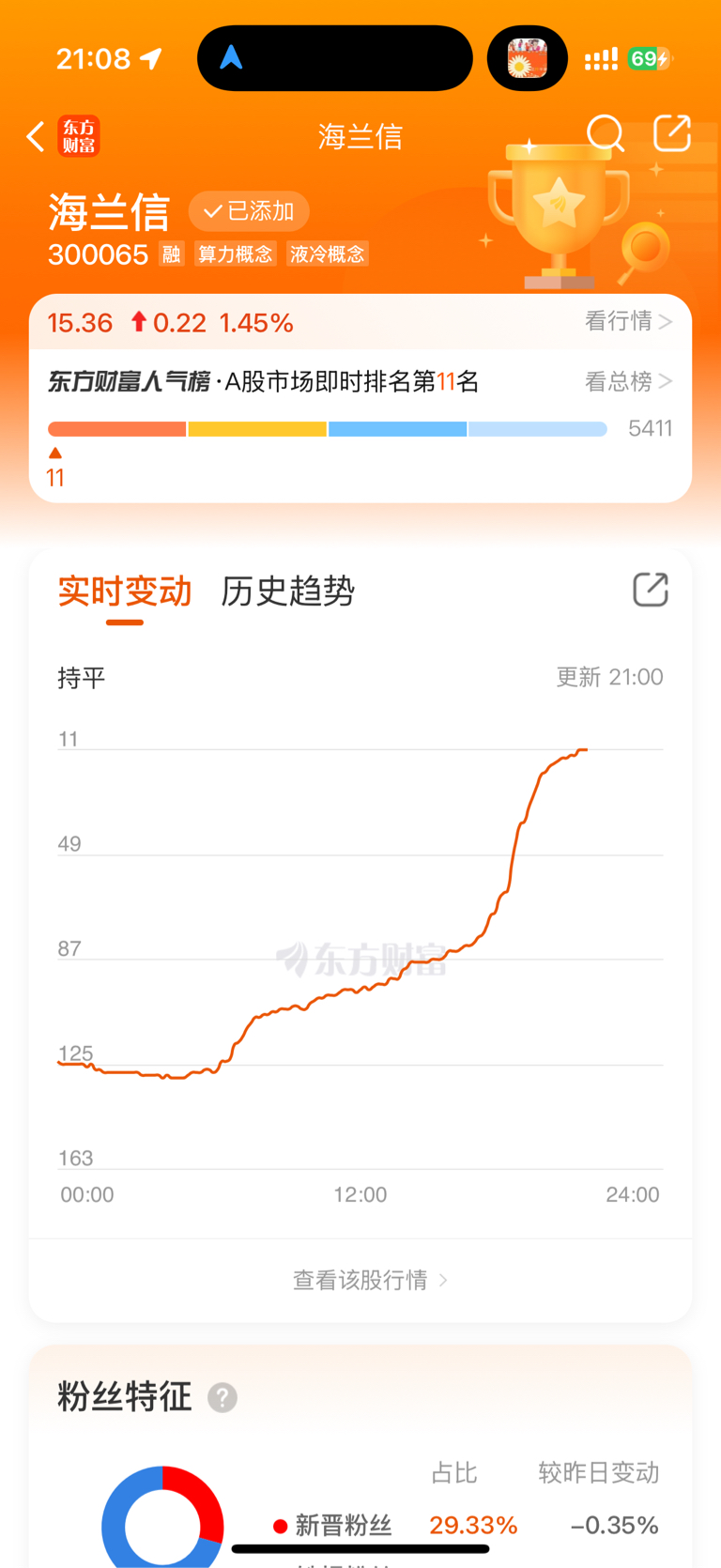Open 看总榜 ranking chevron
This screenshot has height=1568, width=721.
[628, 381]
